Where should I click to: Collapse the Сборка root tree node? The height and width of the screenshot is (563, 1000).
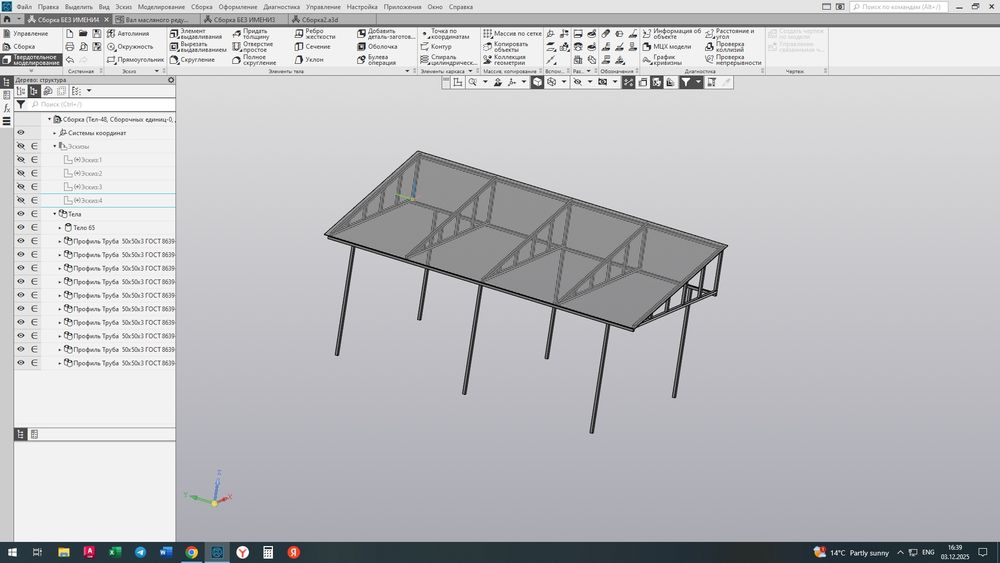click(x=50, y=119)
